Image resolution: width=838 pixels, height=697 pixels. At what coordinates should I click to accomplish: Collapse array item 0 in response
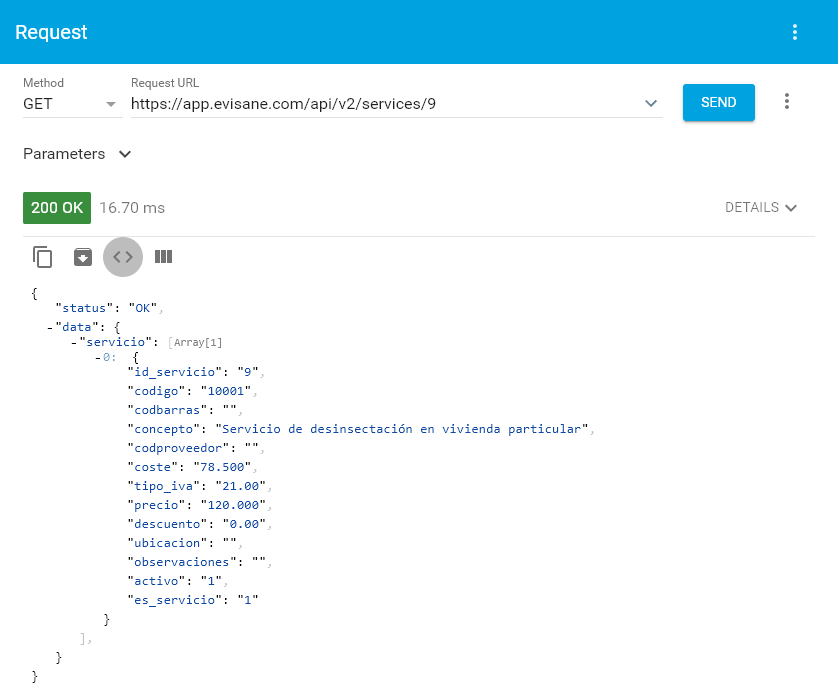tap(97, 357)
